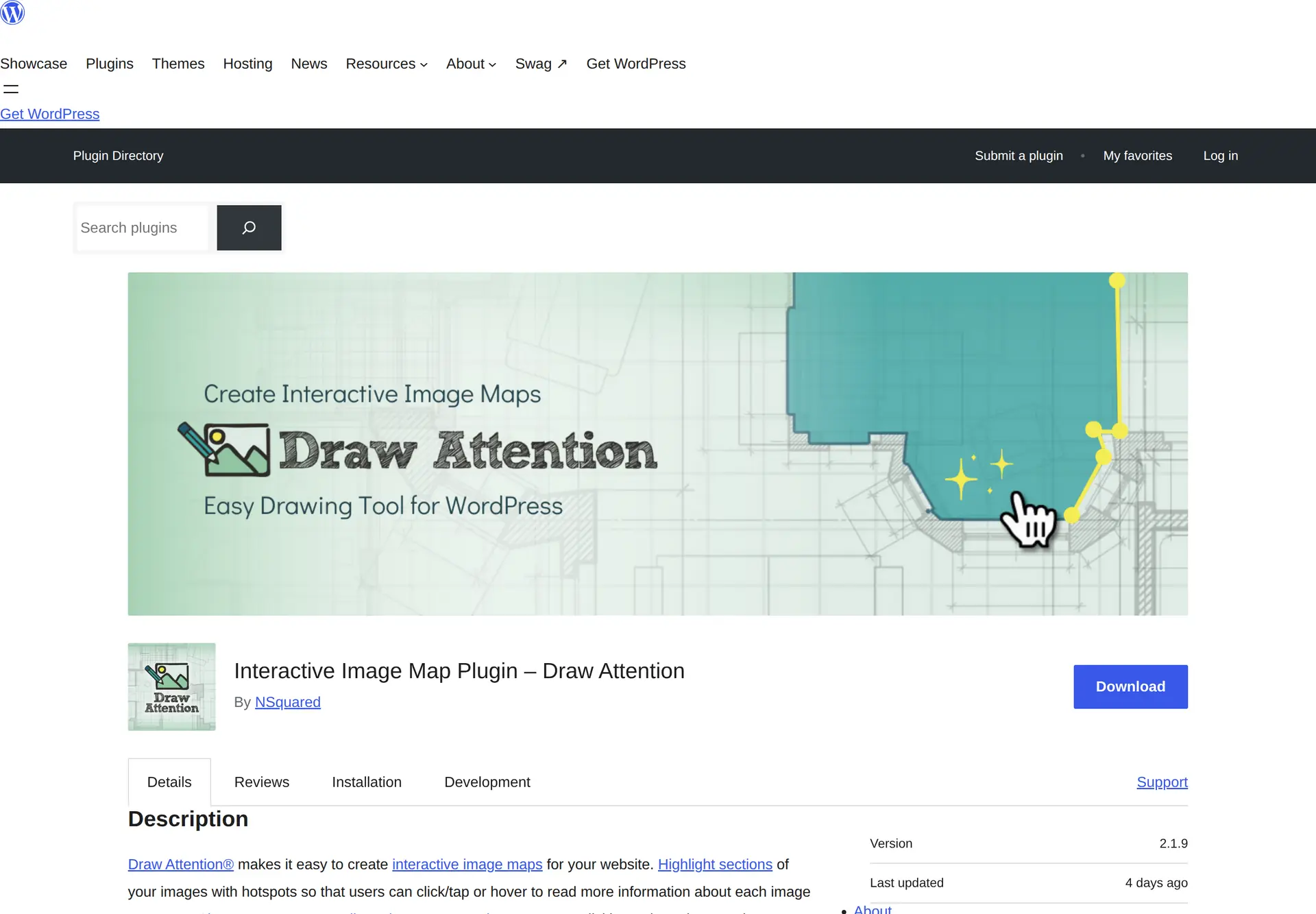Open Hosting navigation item
This screenshot has width=1316, height=914.
[x=247, y=64]
